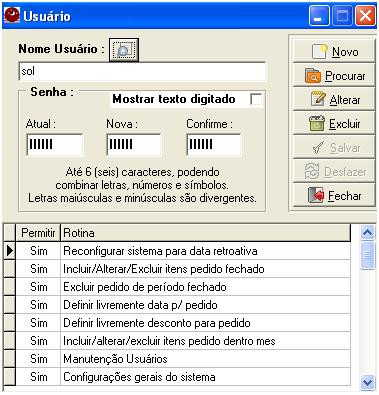This screenshot has height=395, width=379.
Task: Select row Configurações gerais do sistema
Action: (177, 377)
